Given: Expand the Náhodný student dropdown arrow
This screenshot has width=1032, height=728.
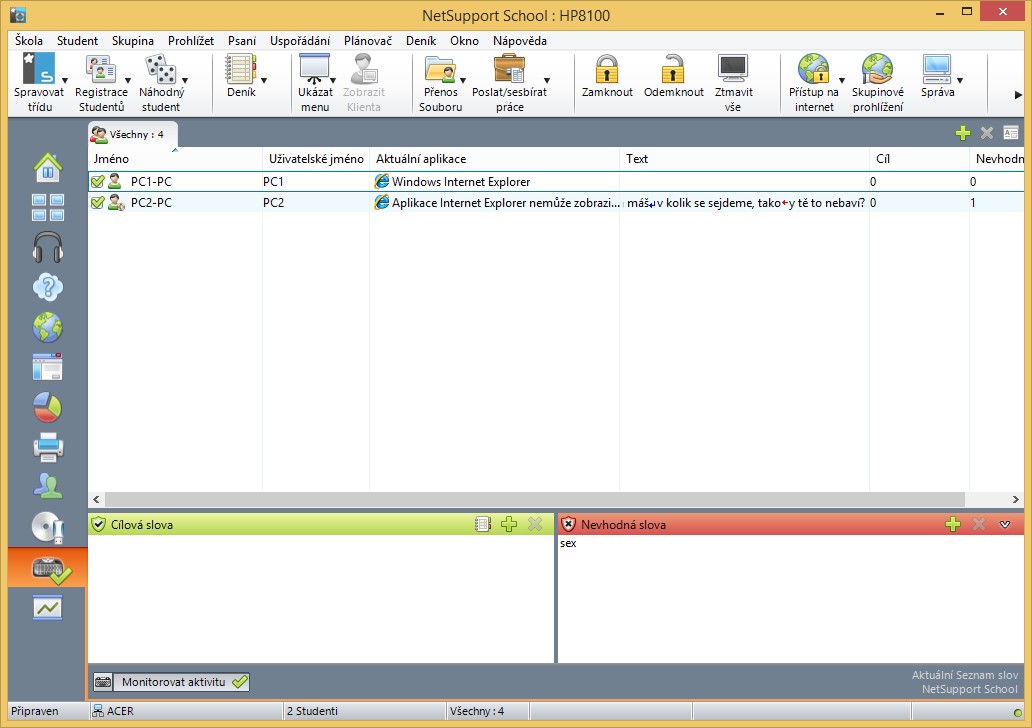Looking at the screenshot, I should point(185,81).
